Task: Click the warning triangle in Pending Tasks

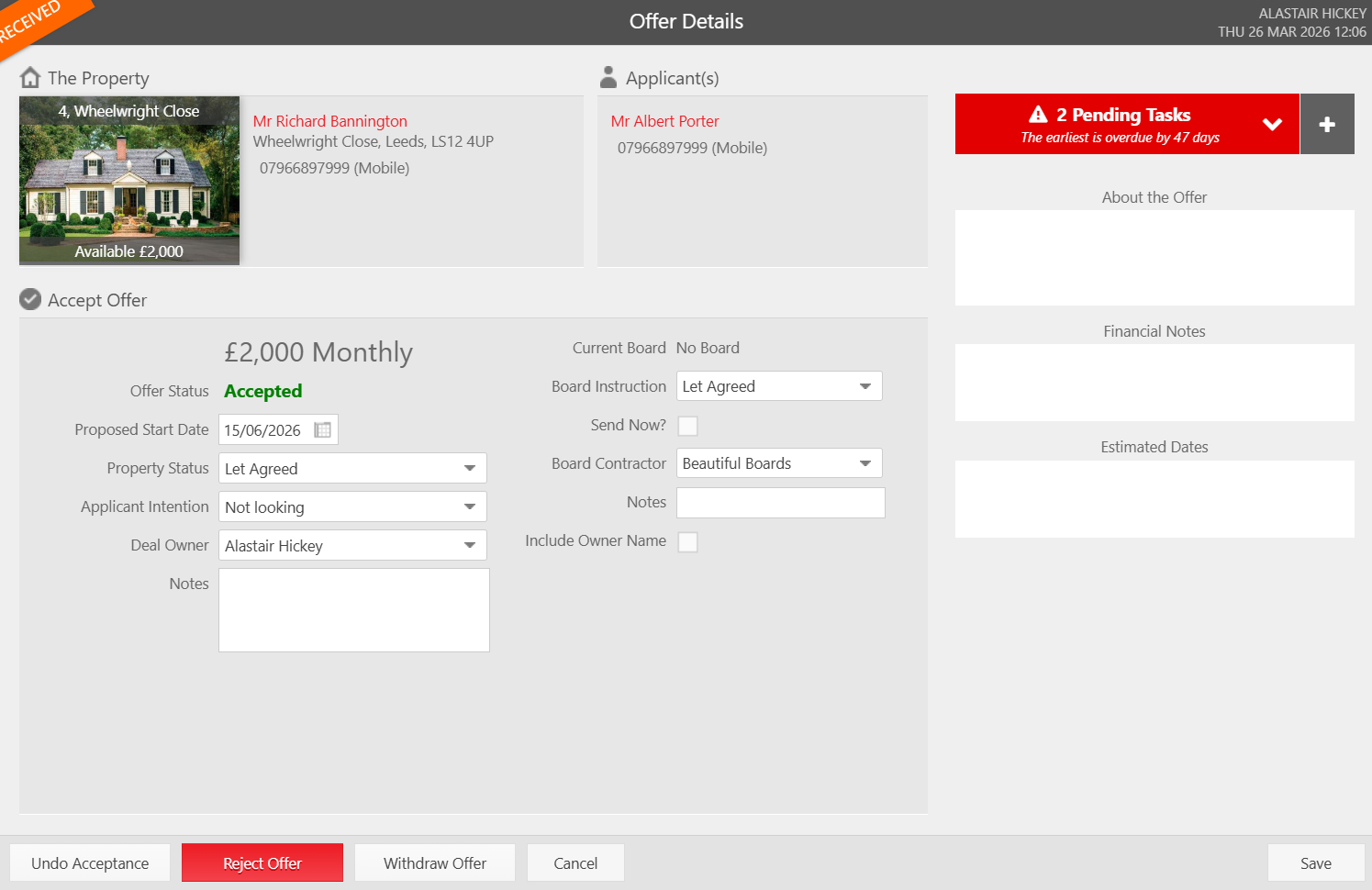Action: click(x=1038, y=115)
